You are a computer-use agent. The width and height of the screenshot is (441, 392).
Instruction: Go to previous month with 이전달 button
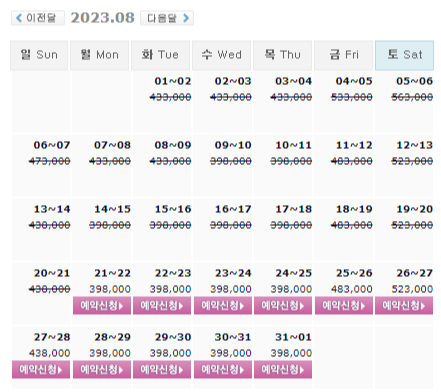[38, 18]
